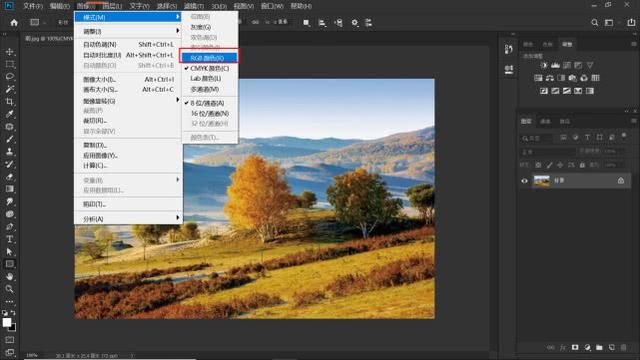Click the trash icon to delete layer
The image size is (640, 360).
623,347
